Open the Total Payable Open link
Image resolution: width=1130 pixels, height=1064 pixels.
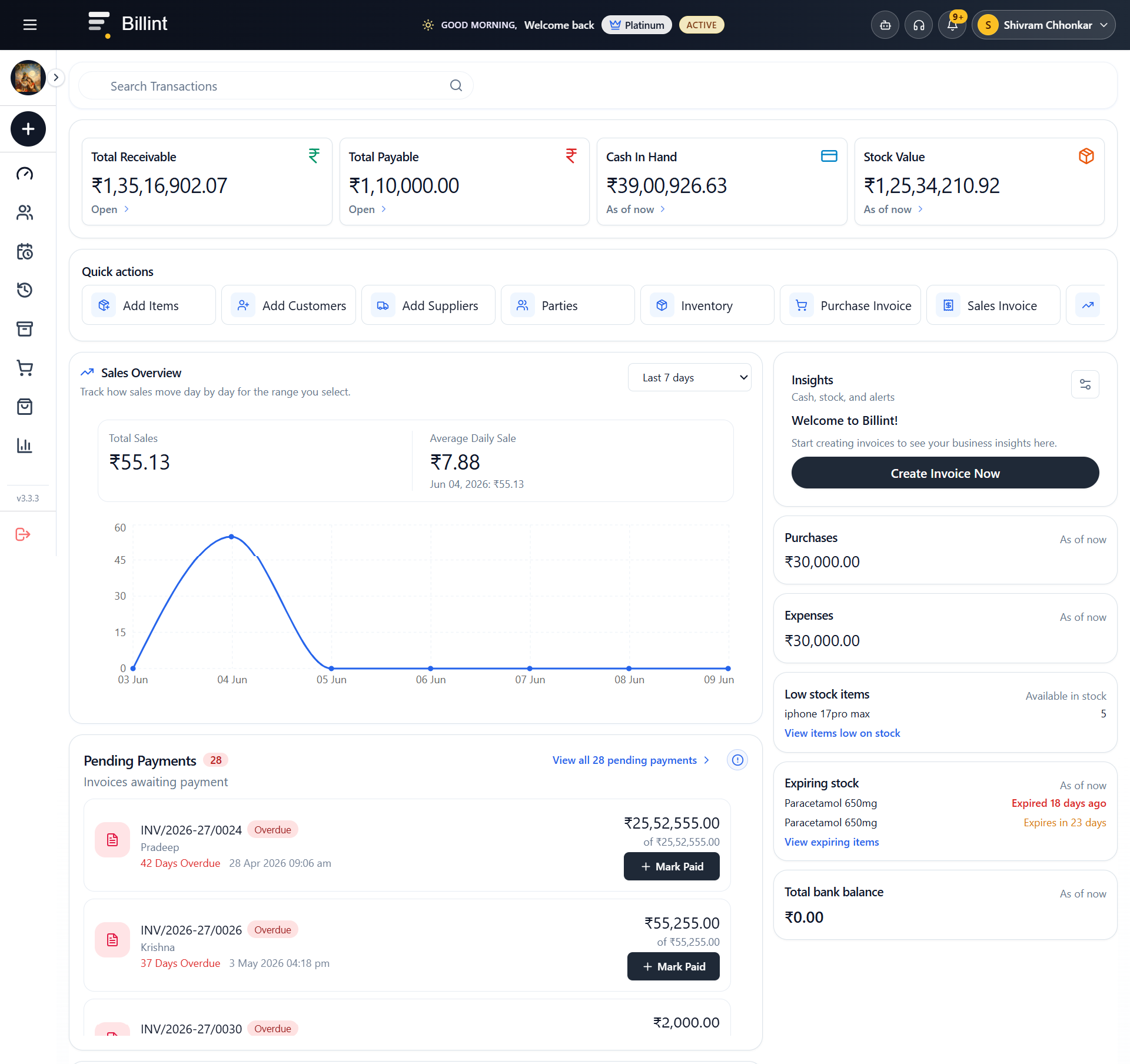[368, 210]
